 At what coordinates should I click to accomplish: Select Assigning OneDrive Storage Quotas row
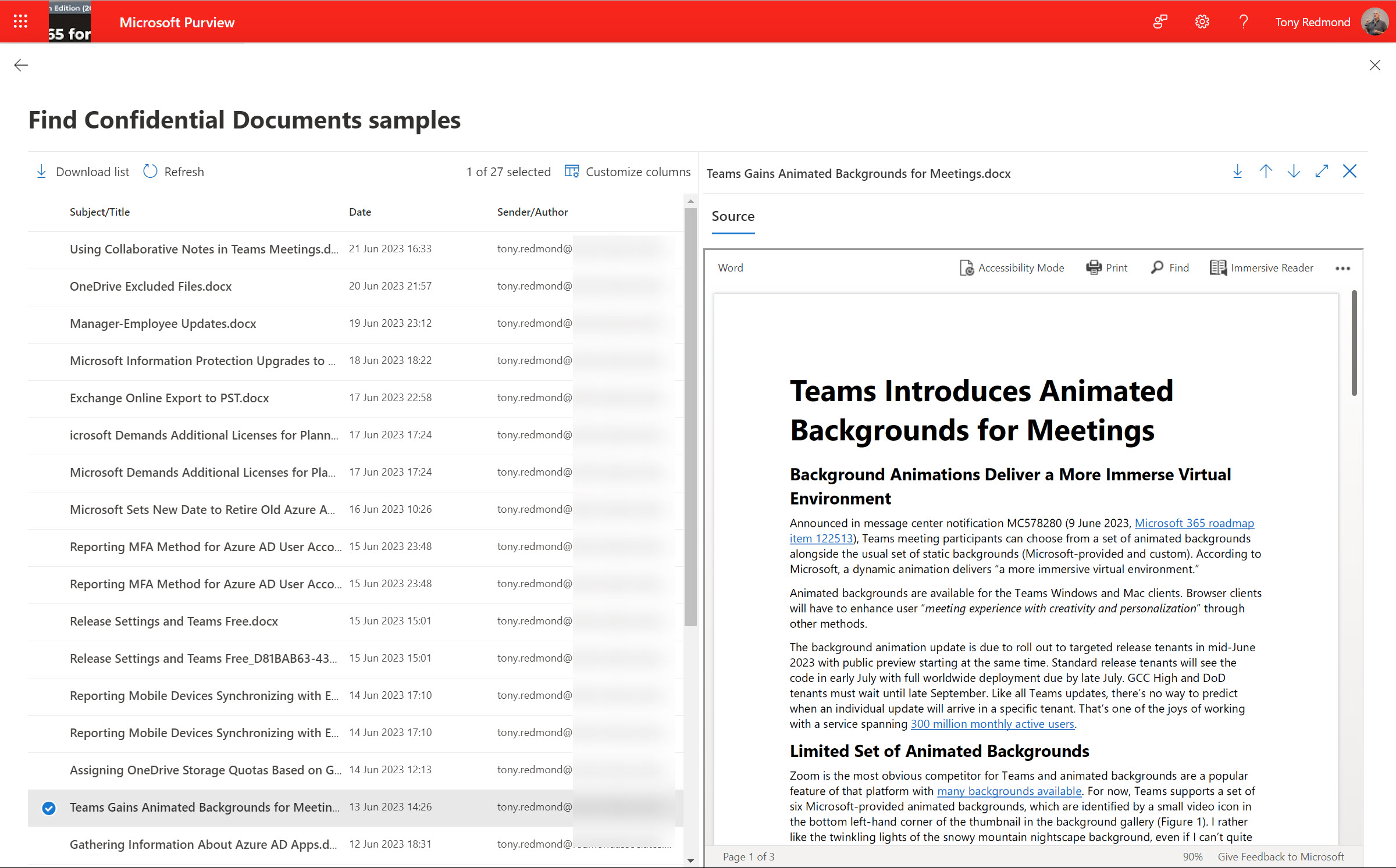click(355, 770)
